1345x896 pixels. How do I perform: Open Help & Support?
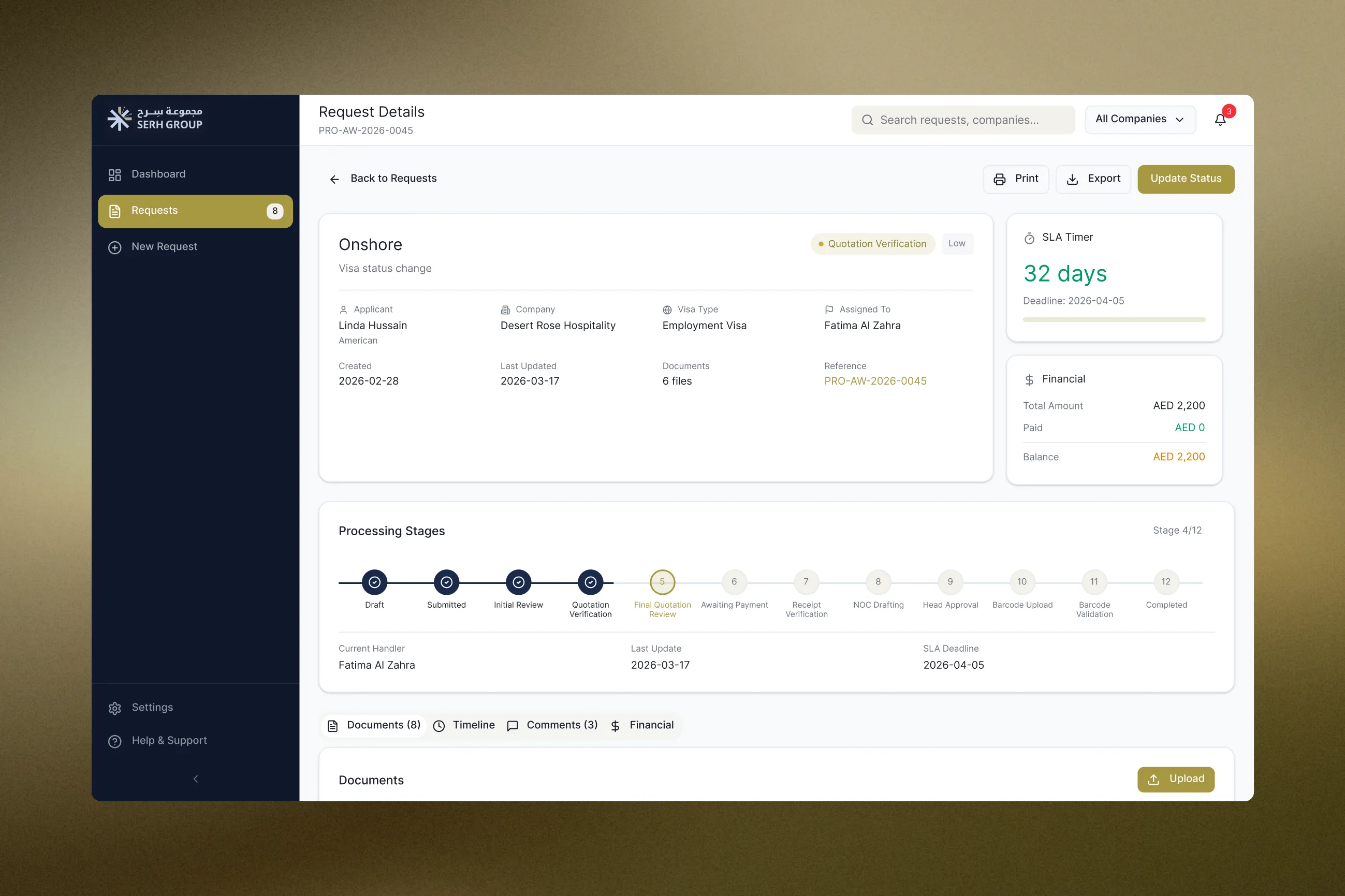[195, 741]
